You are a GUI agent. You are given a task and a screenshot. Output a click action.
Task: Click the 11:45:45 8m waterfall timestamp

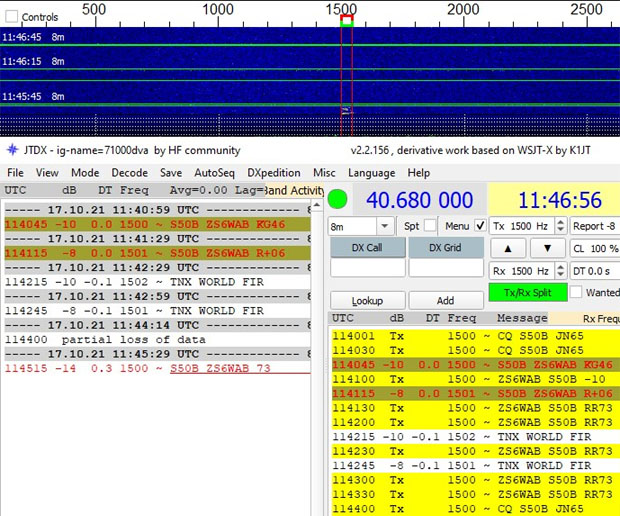pyautogui.click(x=33, y=96)
